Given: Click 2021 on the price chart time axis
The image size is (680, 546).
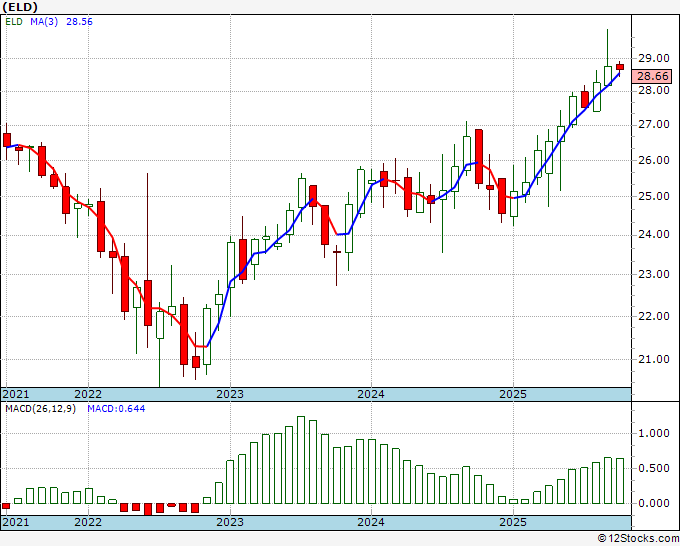Looking at the screenshot, I should 16,394.
